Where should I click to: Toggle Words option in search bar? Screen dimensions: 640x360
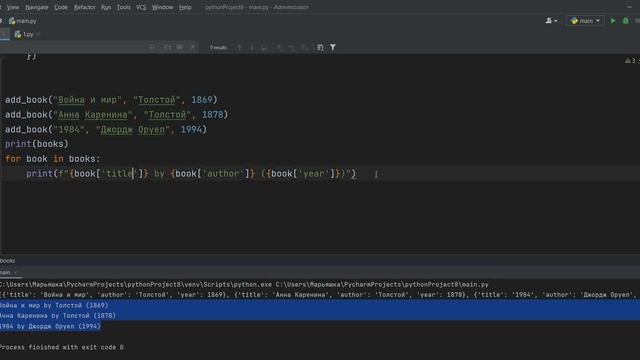click(x=180, y=47)
